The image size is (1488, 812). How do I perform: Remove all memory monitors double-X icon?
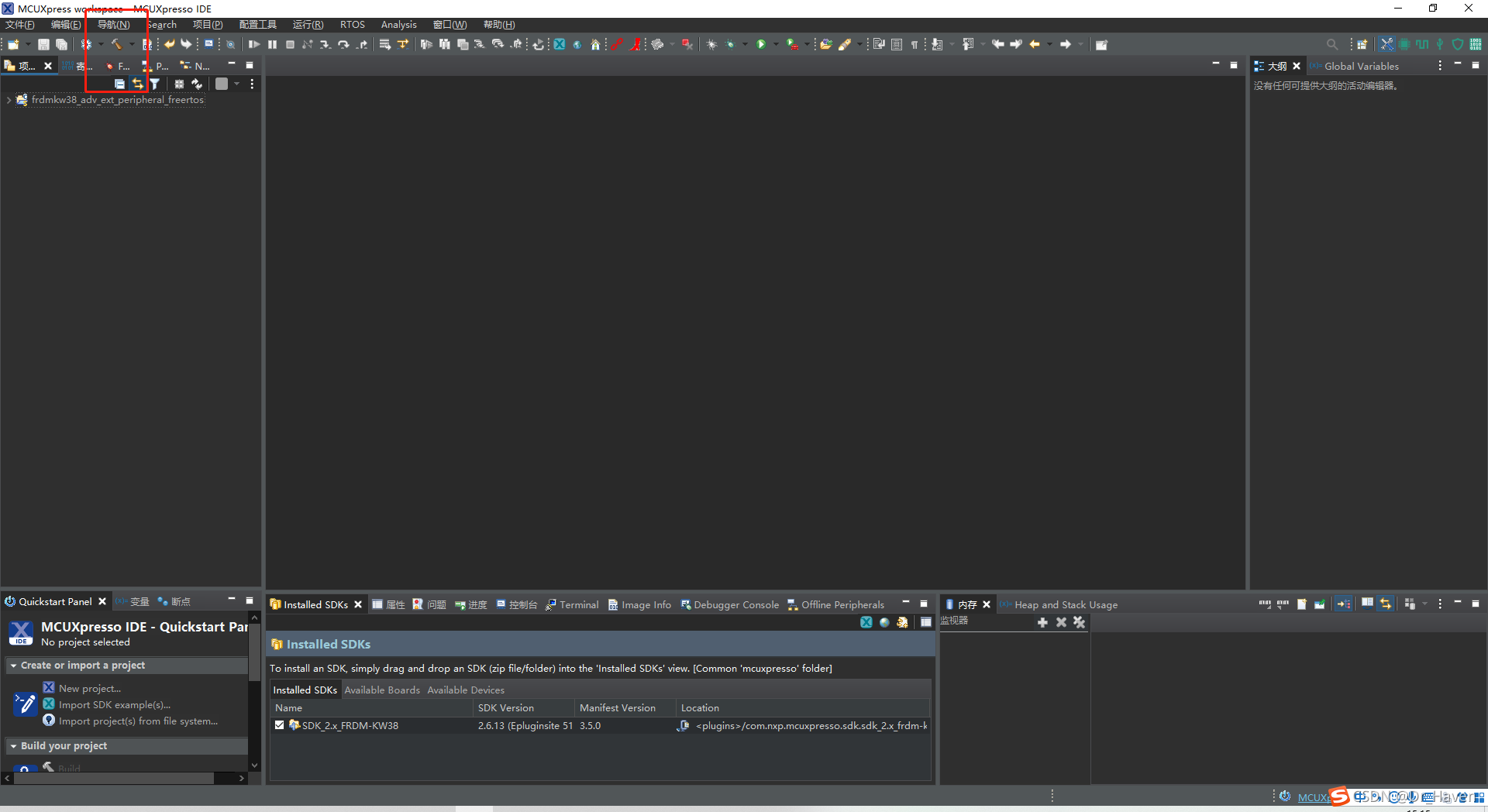(x=1079, y=622)
